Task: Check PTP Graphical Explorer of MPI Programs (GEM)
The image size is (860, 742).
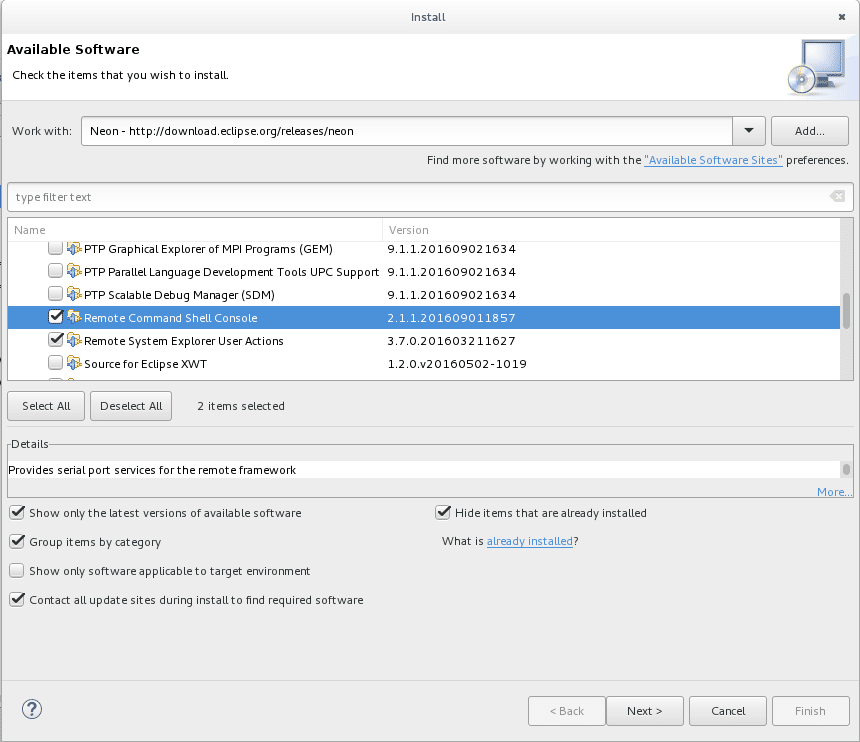Action: point(55,248)
